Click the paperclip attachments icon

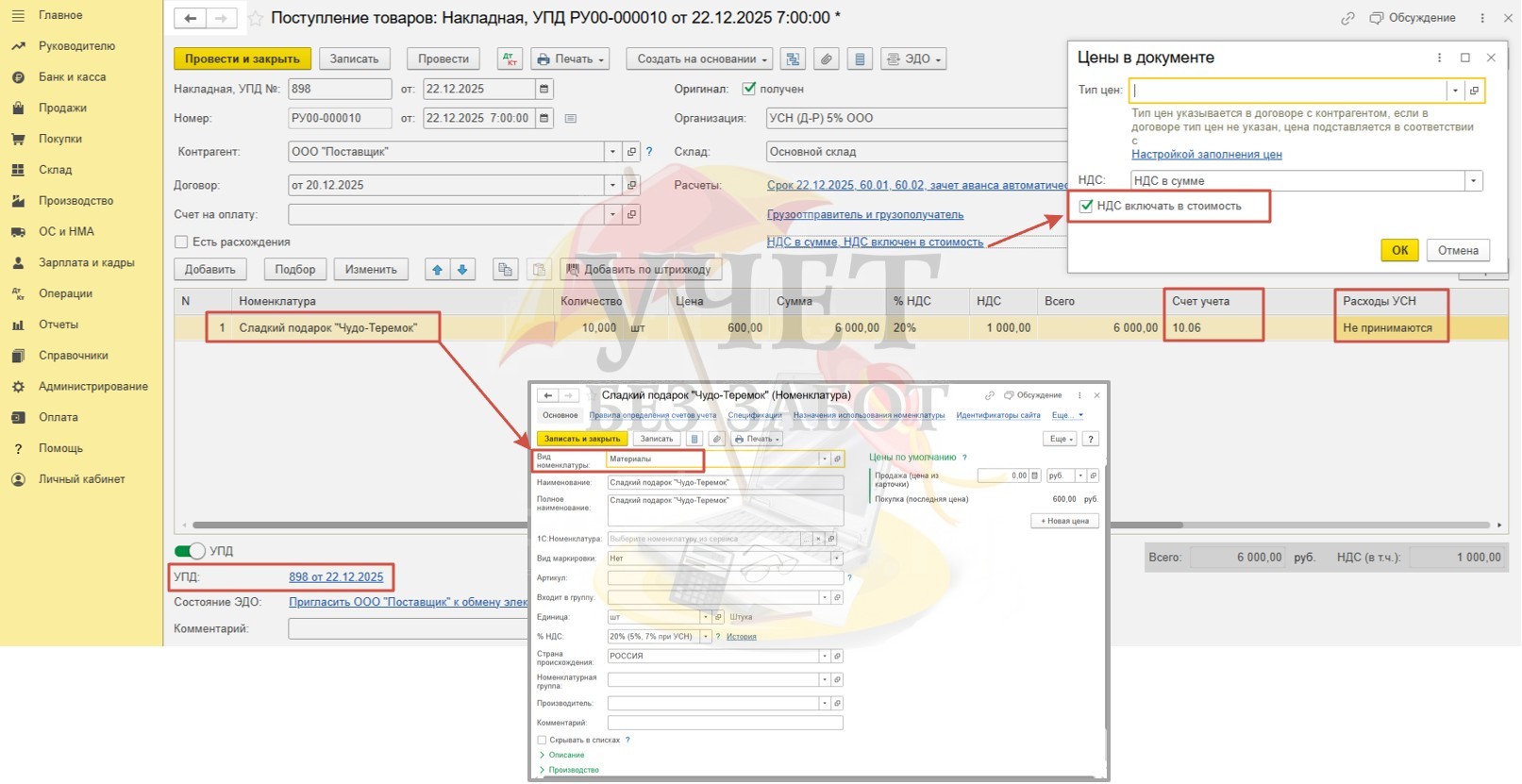(x=826, y=58)
